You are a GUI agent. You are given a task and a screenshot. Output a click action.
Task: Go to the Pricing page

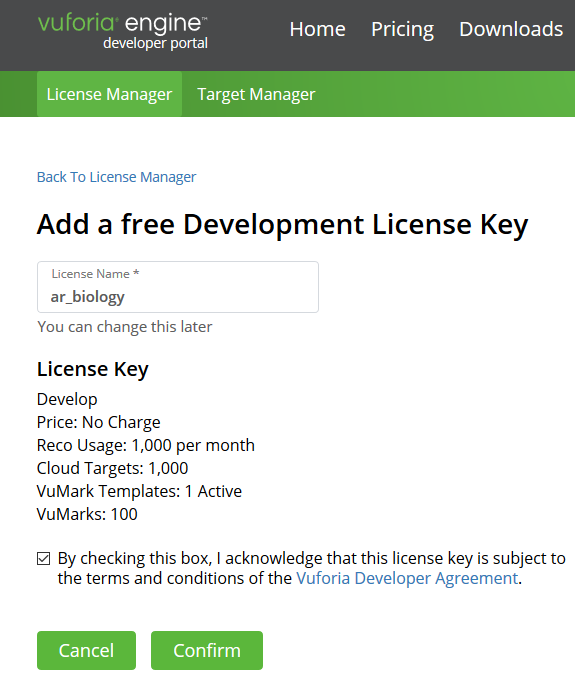(402, 30)
